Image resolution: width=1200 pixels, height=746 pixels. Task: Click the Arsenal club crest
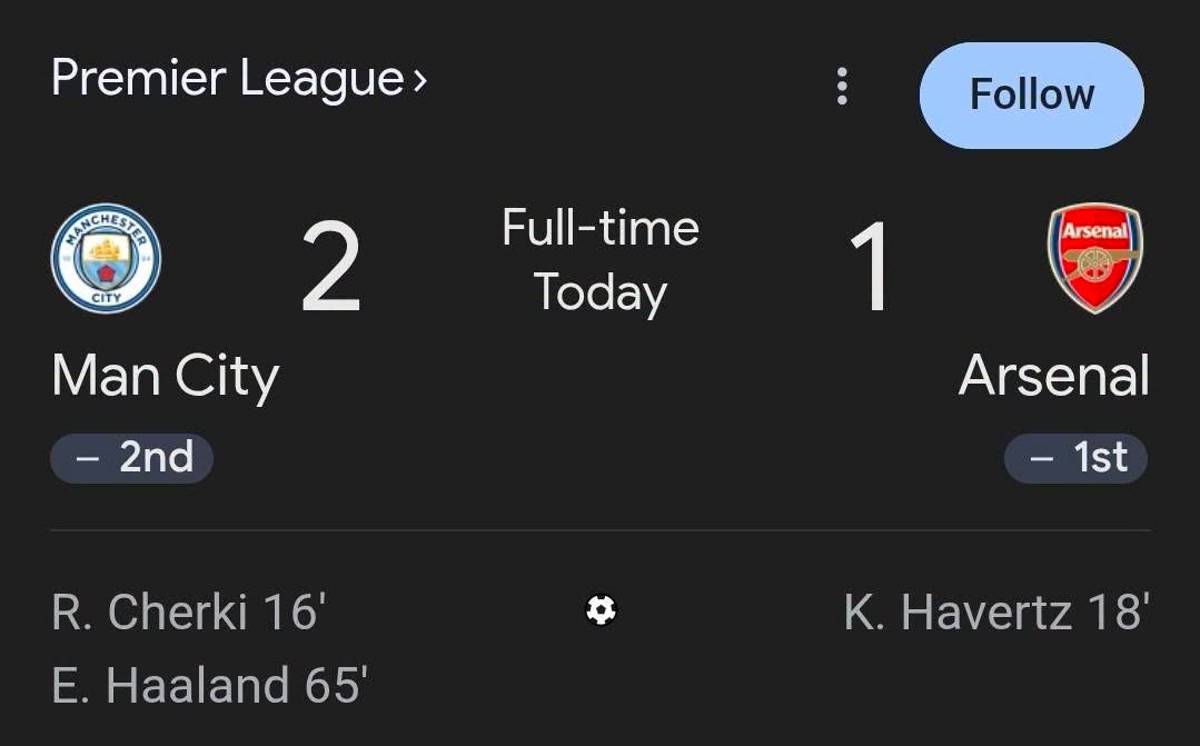coord(1095,258)
